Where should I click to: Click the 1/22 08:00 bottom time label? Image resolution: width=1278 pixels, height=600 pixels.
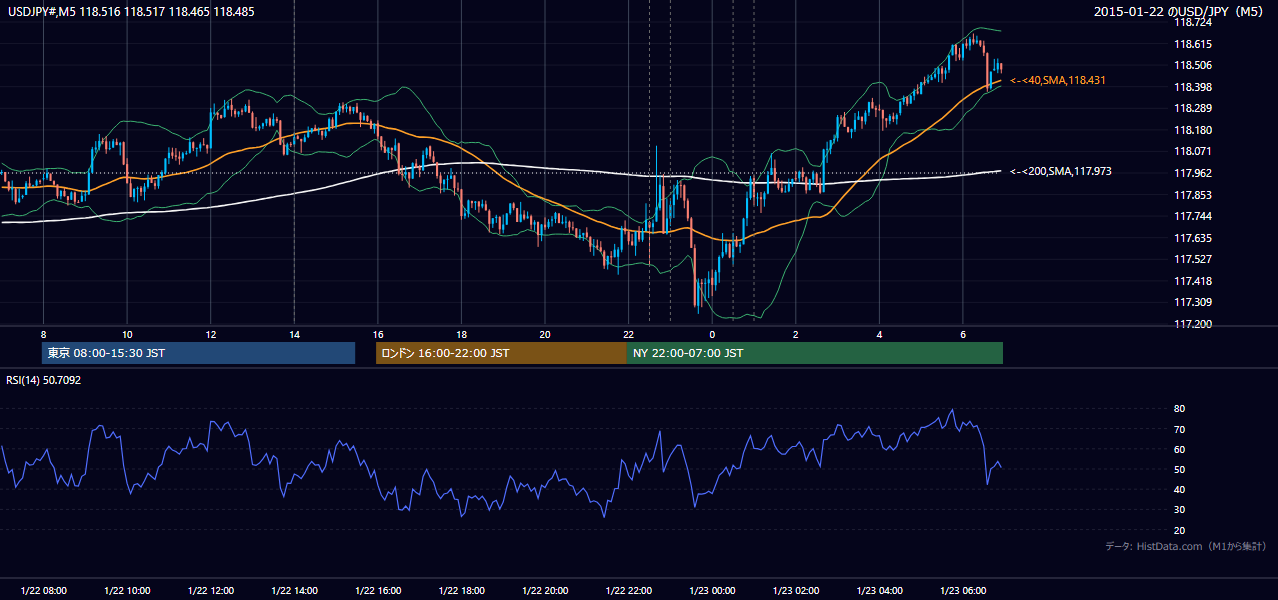click(43, 591)
